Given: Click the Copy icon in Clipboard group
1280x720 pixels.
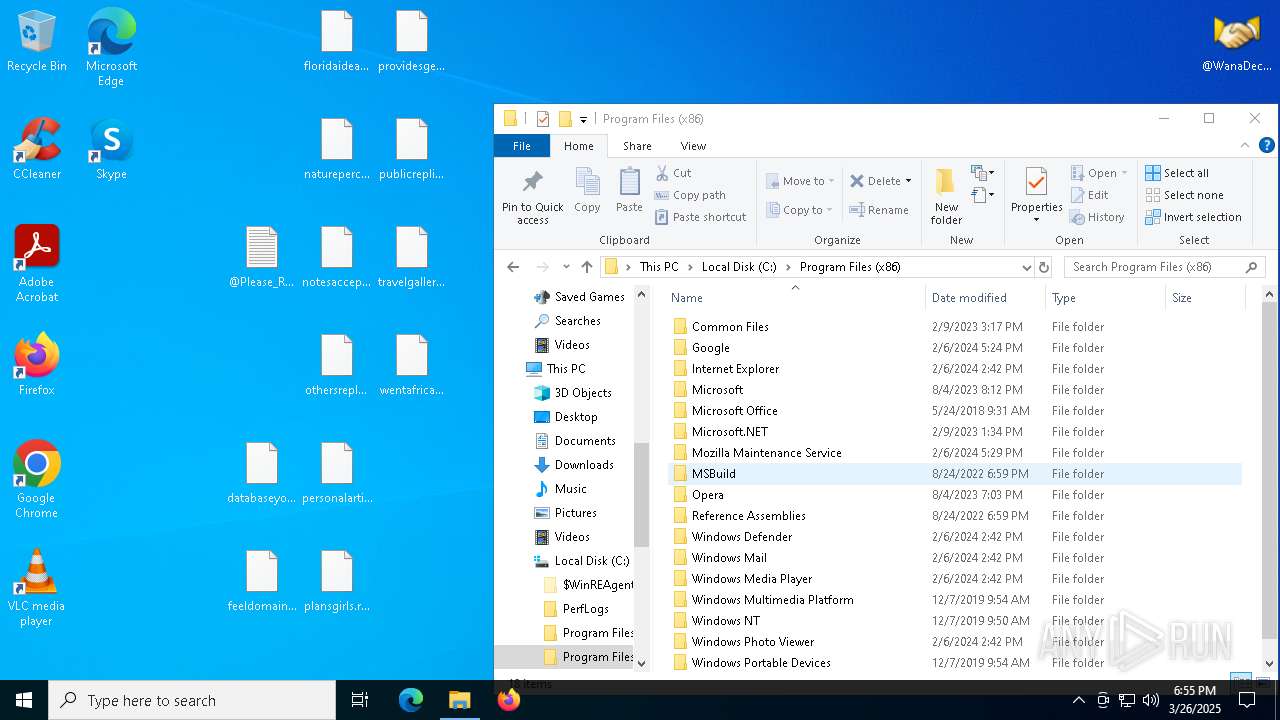Looking at the screenshot, I should coord(587,191).
